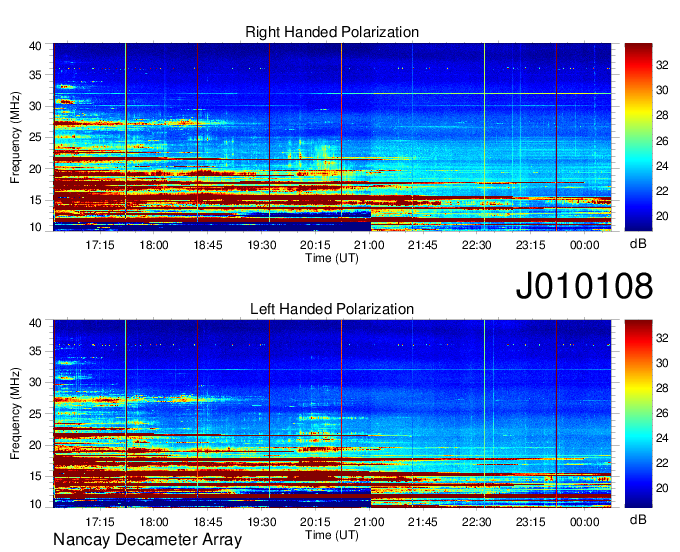
Task: Click the 17:15 tick label on top plot
Action: point(100,245)
